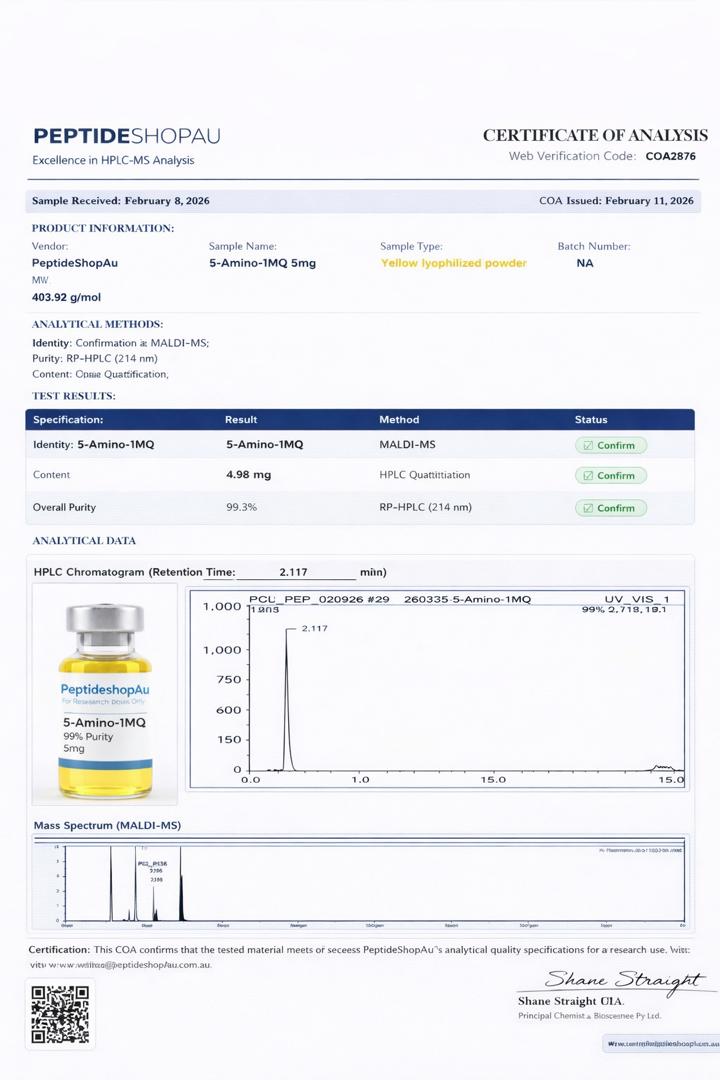This screenshot has width=720, height=1080.
Task: Click the QR code at page bottom
Action: [x=61, y=1014]
